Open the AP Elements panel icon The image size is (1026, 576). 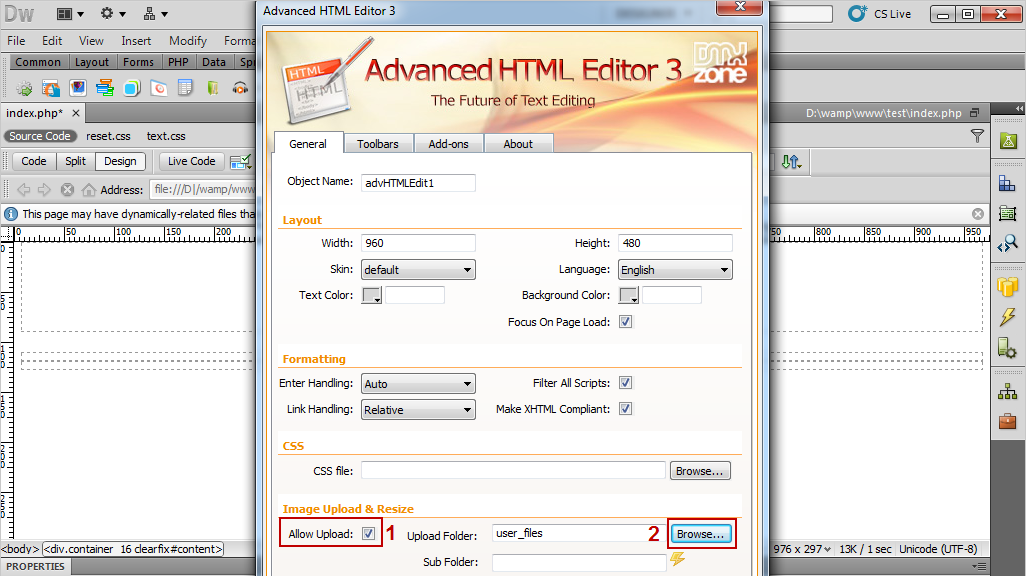(1008, 213)
